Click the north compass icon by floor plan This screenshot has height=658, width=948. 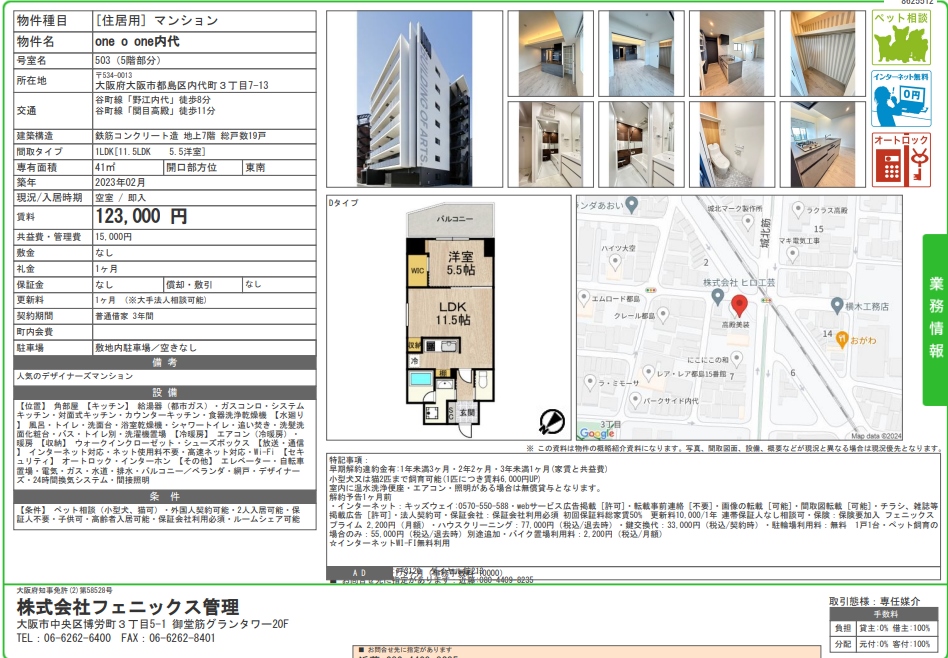point(550,420)
